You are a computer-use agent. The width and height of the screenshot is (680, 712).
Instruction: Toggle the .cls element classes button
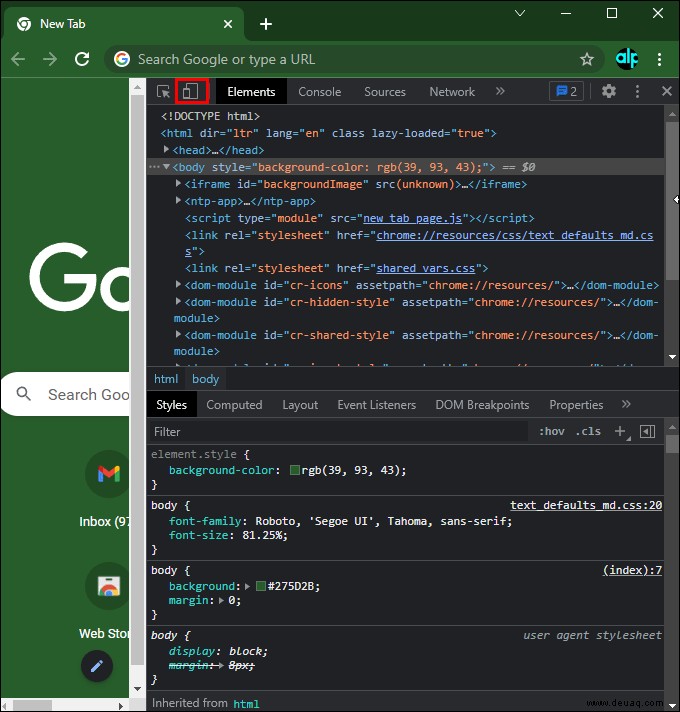[x=588, y=431]
